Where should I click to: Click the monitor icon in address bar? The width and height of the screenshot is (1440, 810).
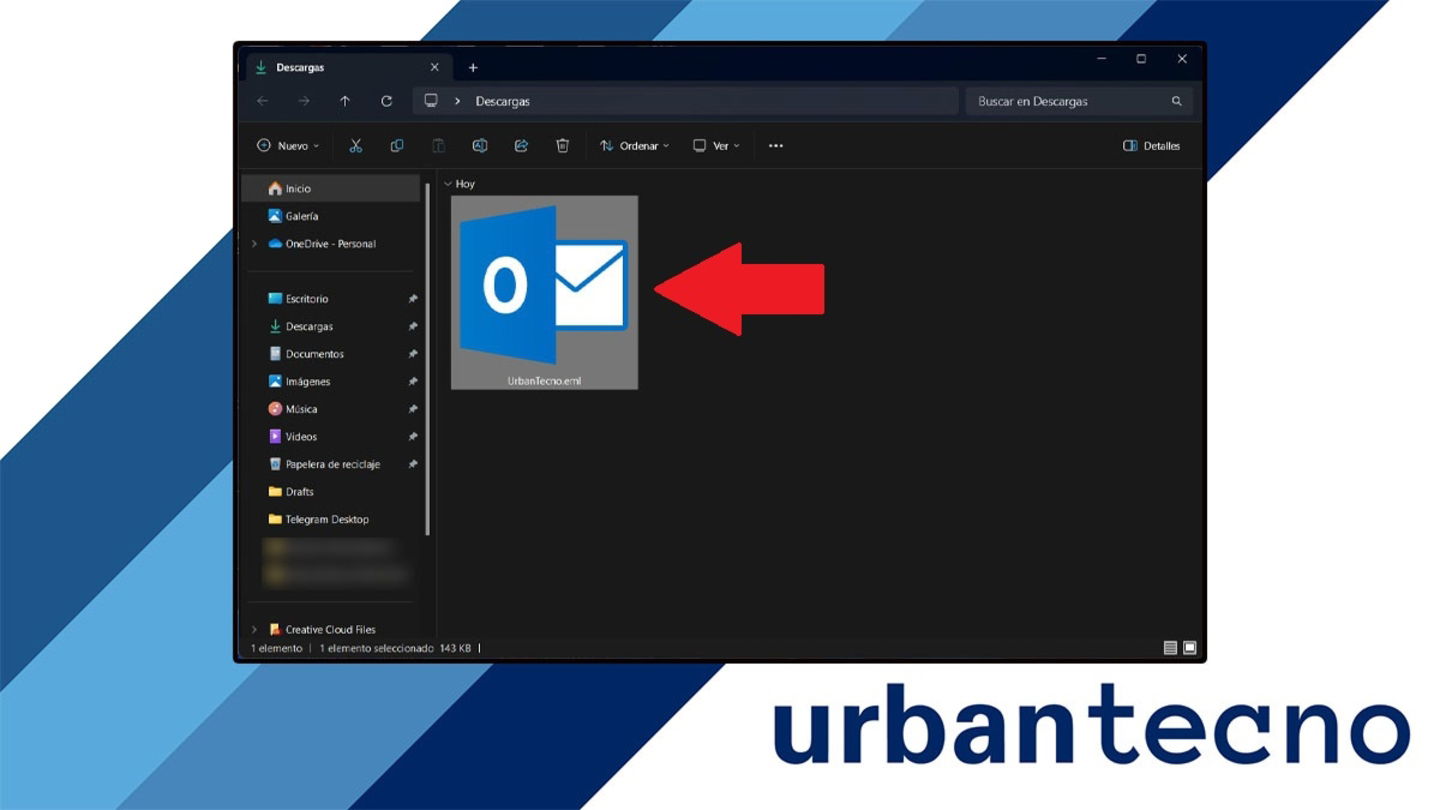pyautogui.click(x=431, y=101)
